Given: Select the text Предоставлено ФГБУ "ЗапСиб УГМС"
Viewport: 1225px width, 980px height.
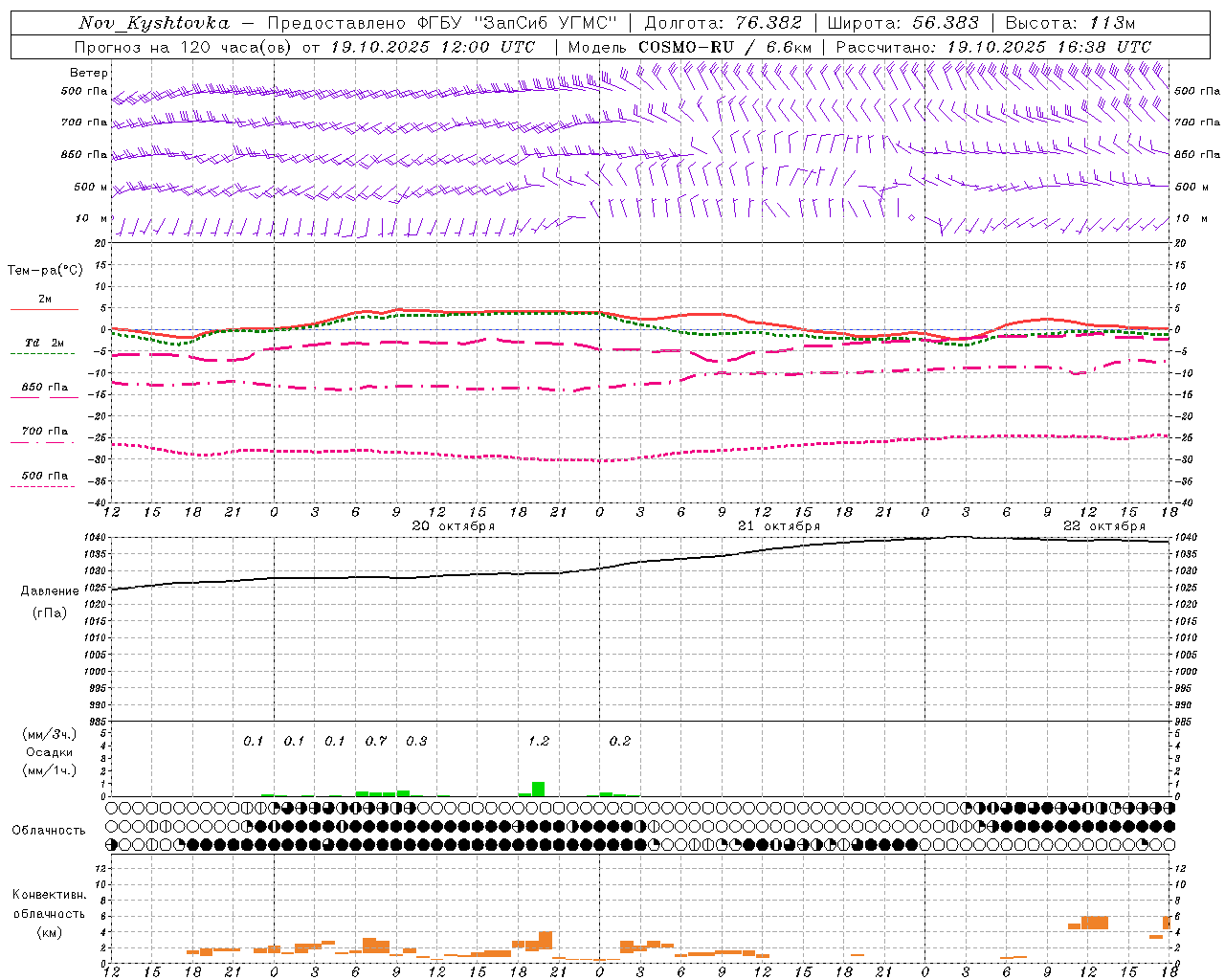Looking at the screenshot, I should (x=442, y=23).
